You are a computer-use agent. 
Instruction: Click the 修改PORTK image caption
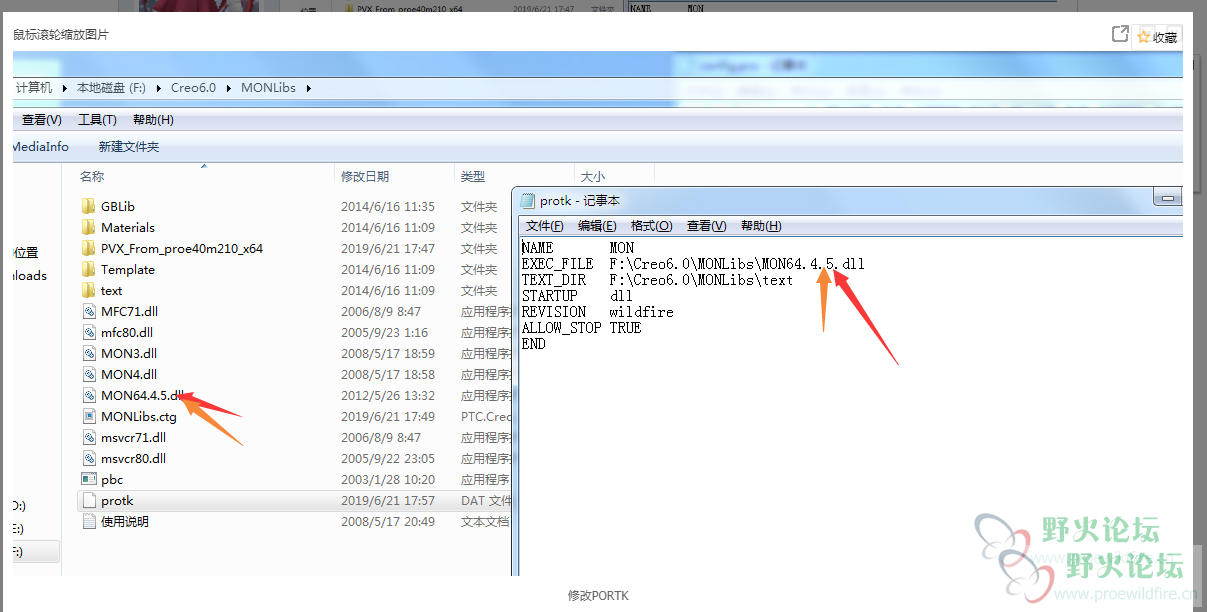coord(598,596)
